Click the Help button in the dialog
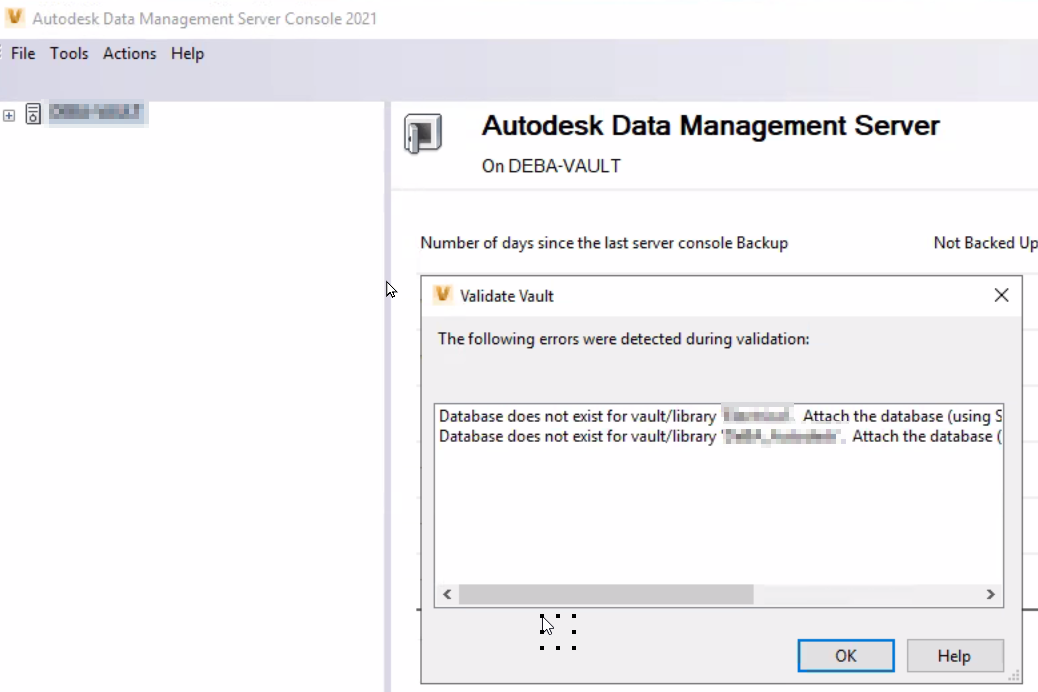This screenshot has height=692, width=1038. click(954, 656)
